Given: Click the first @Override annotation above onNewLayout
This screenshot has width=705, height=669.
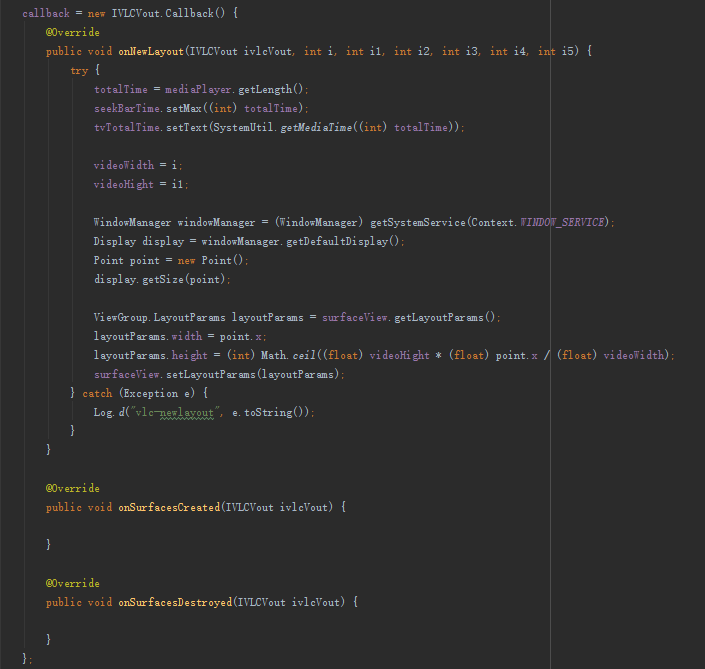Looking at the screenshot, I should tap(72, 32).
